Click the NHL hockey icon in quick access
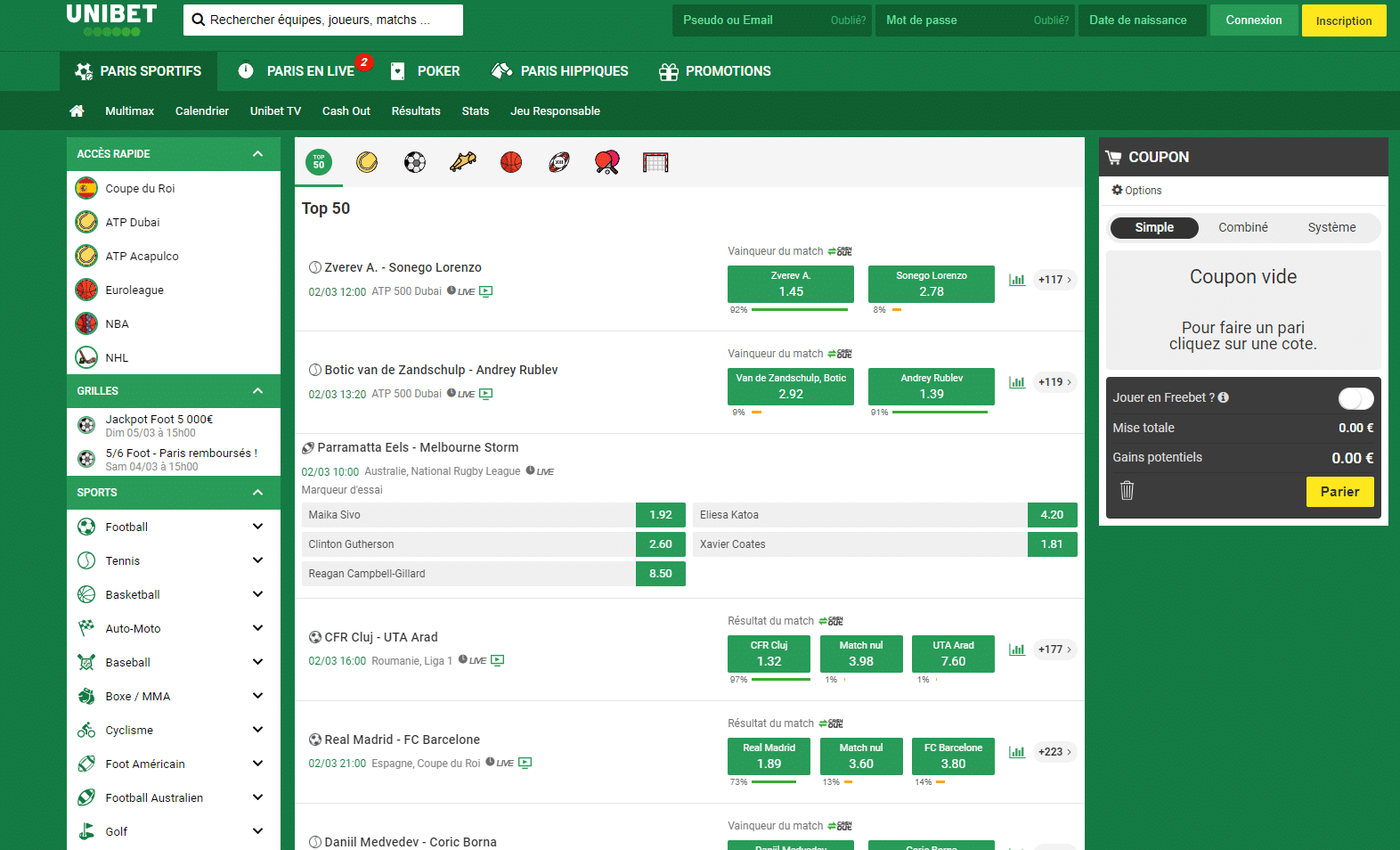 tap(86, 357)
